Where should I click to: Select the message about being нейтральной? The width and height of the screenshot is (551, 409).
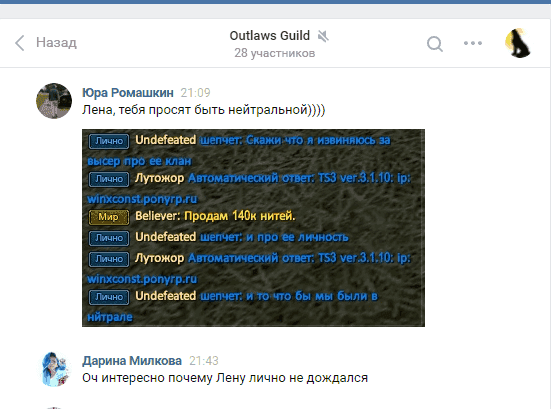(x=203, y=110)
